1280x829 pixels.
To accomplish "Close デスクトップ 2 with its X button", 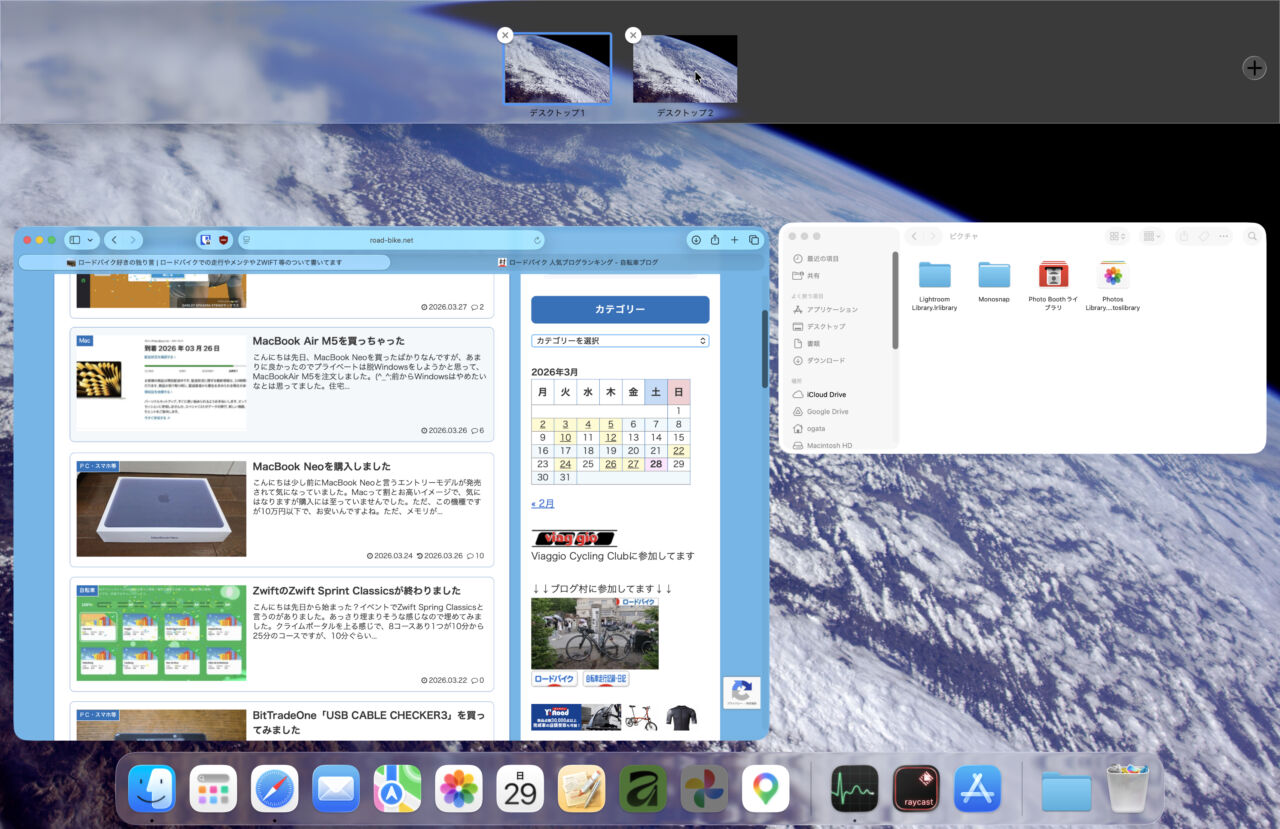I will (x=632, y=35).
